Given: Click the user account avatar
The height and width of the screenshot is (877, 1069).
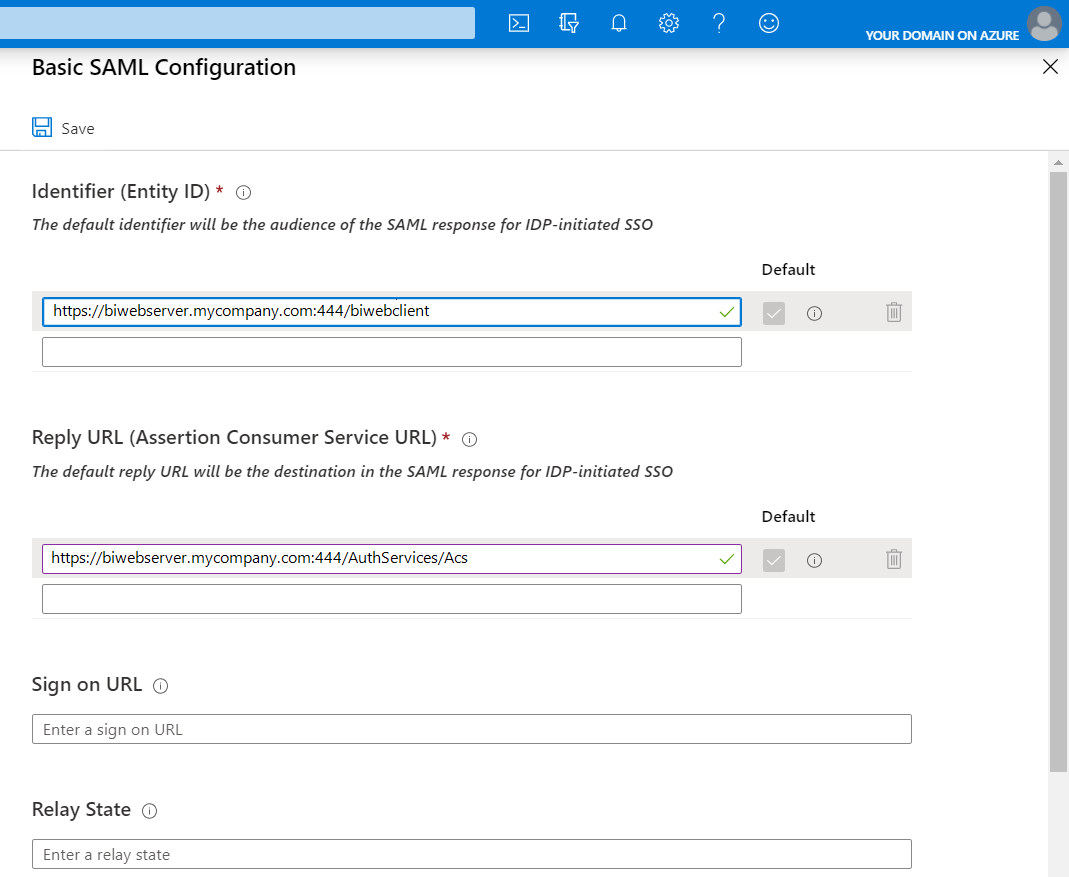Looking at the screenshot, I should (x=1044, y=23).
